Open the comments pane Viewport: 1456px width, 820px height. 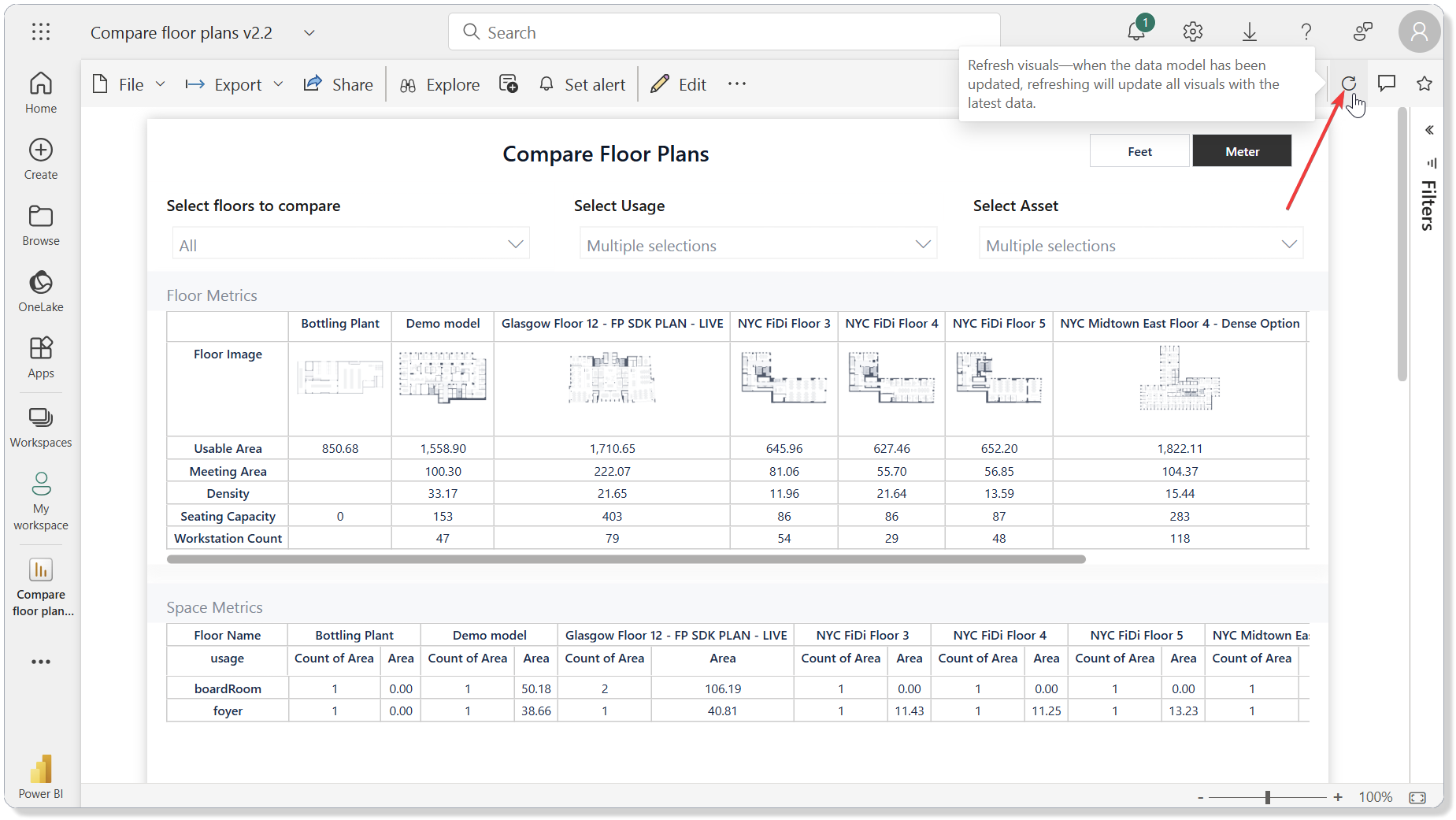click(1387, 83)
